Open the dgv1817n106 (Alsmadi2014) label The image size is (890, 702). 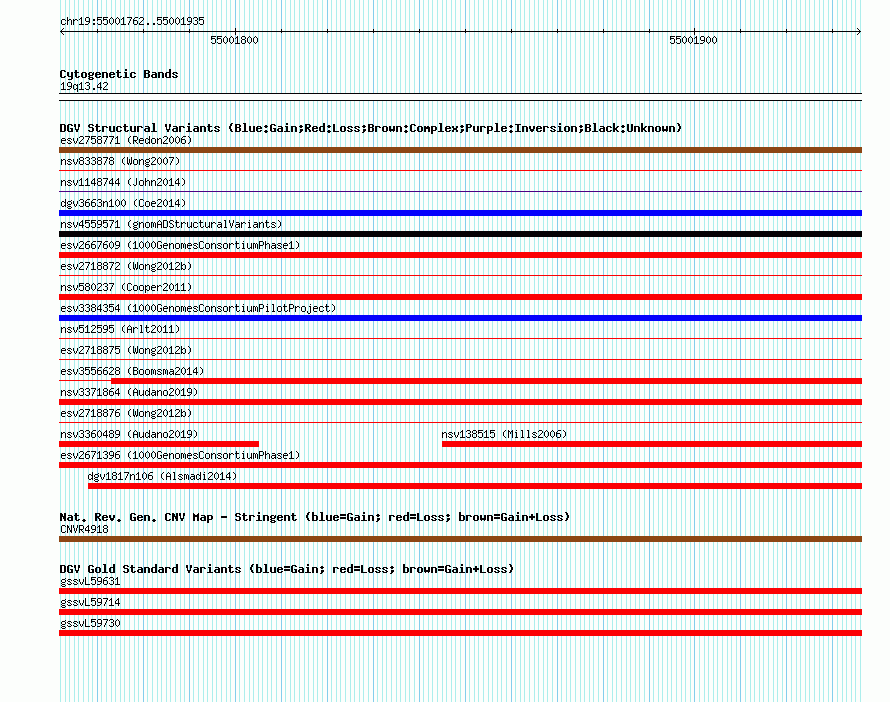coord(162,476)
